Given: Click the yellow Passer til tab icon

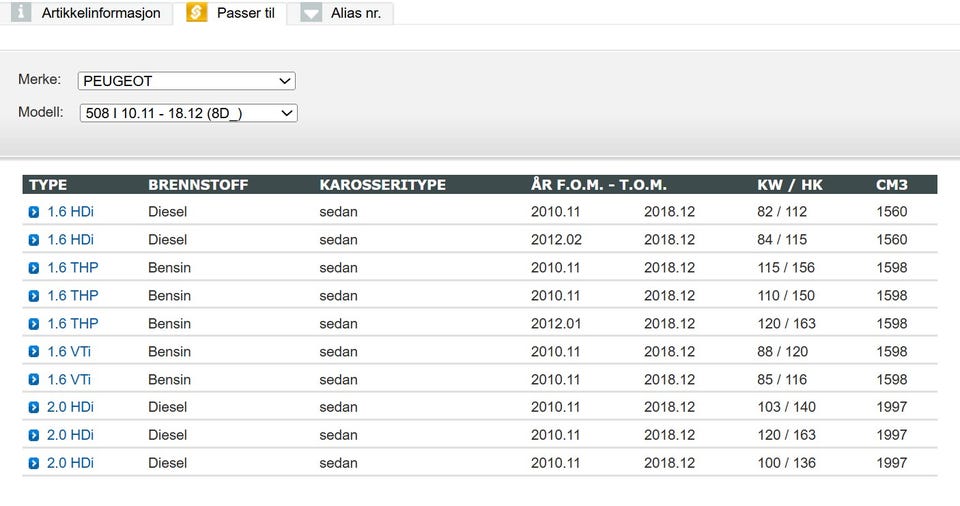Looking at the screenshot, I should tap(197, 13).
